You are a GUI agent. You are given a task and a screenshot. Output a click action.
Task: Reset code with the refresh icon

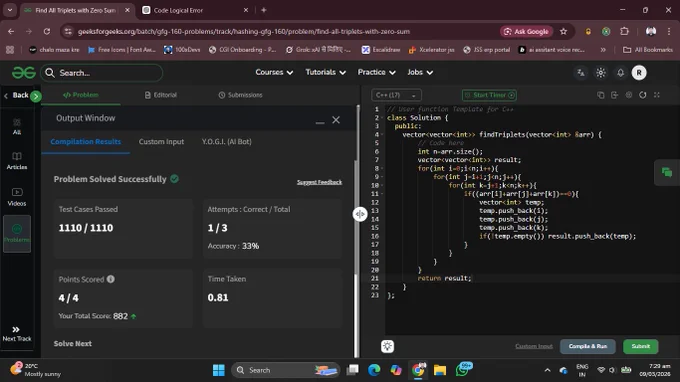(x=643, y=95)
